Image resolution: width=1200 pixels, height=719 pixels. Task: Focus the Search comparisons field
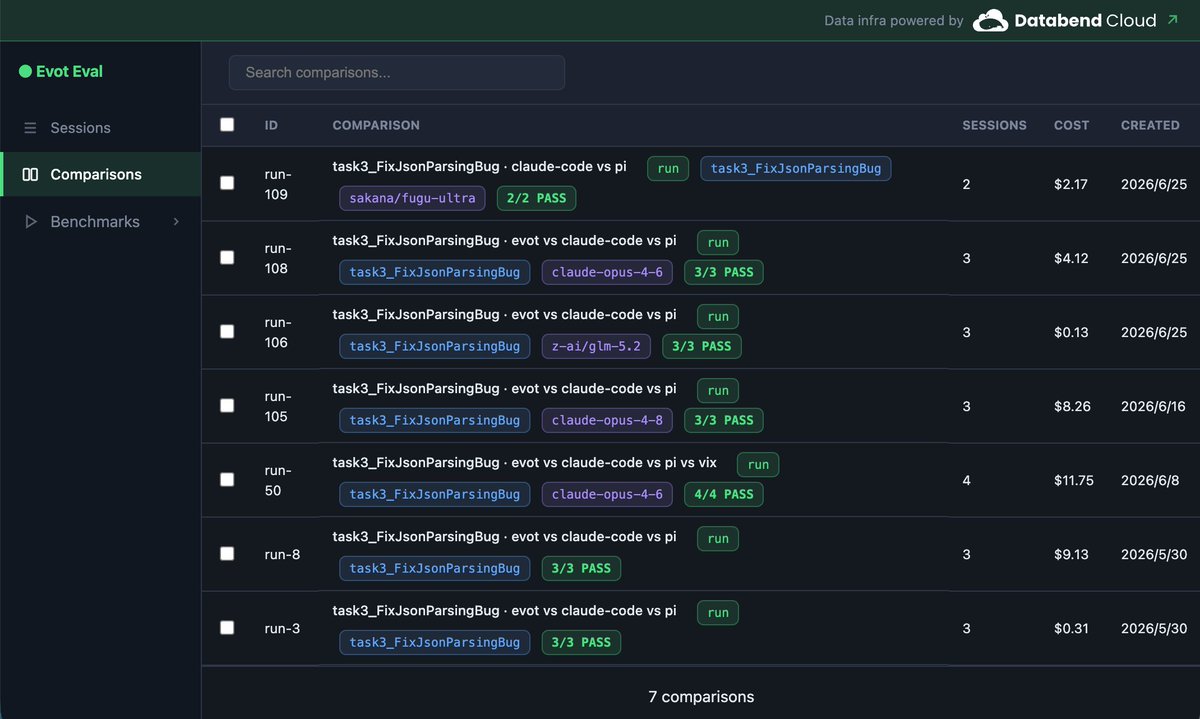click(x=396, y=73)
